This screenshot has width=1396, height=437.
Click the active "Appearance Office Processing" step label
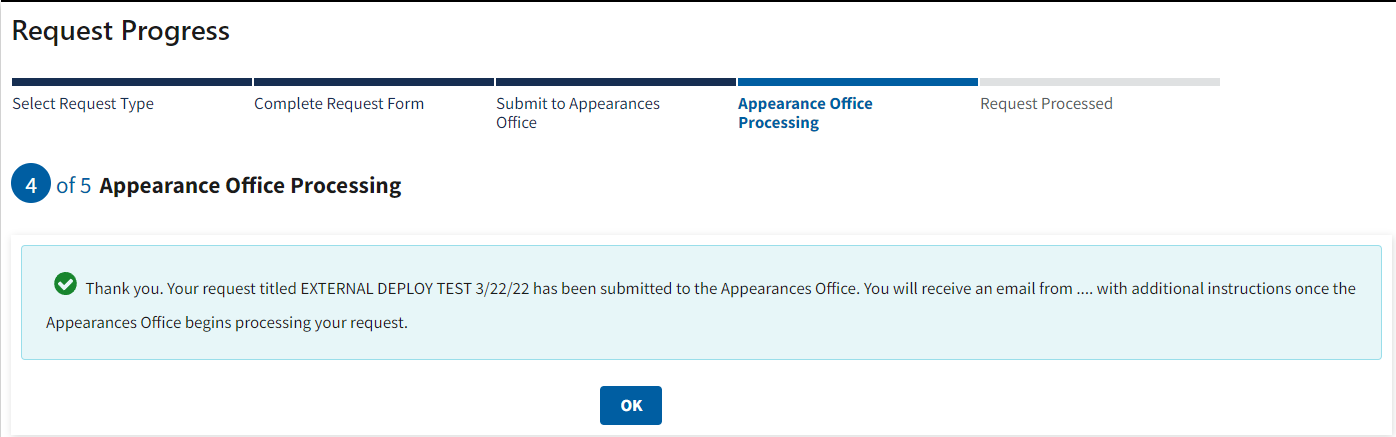[x=805, y=113]
